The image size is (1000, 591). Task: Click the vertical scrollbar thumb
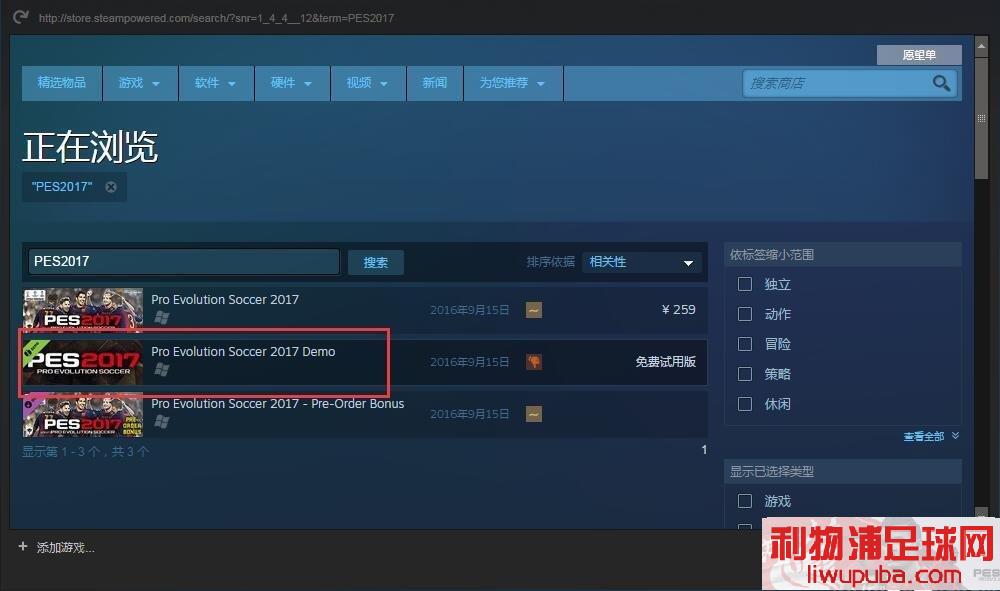(981, 120)
